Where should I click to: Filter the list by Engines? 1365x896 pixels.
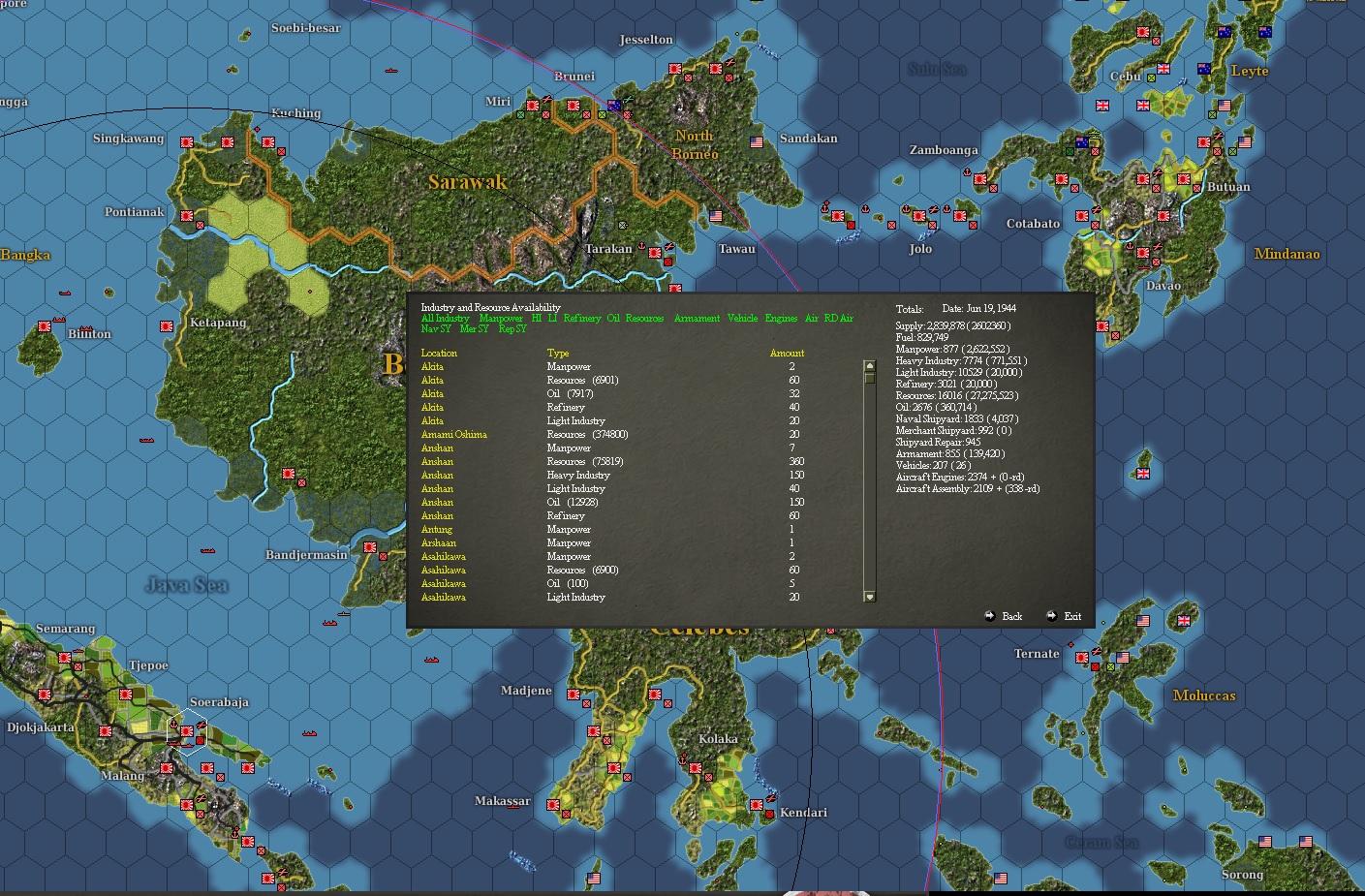coord(782,318)
